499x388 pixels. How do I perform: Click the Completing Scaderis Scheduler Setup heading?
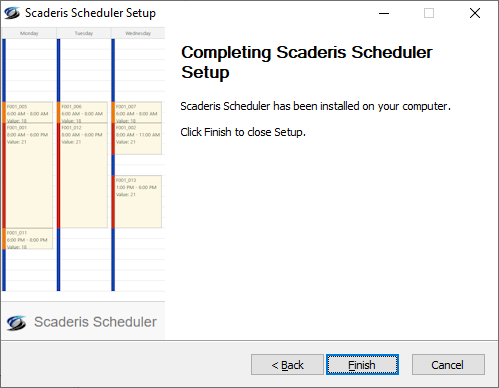pos(307,62)
